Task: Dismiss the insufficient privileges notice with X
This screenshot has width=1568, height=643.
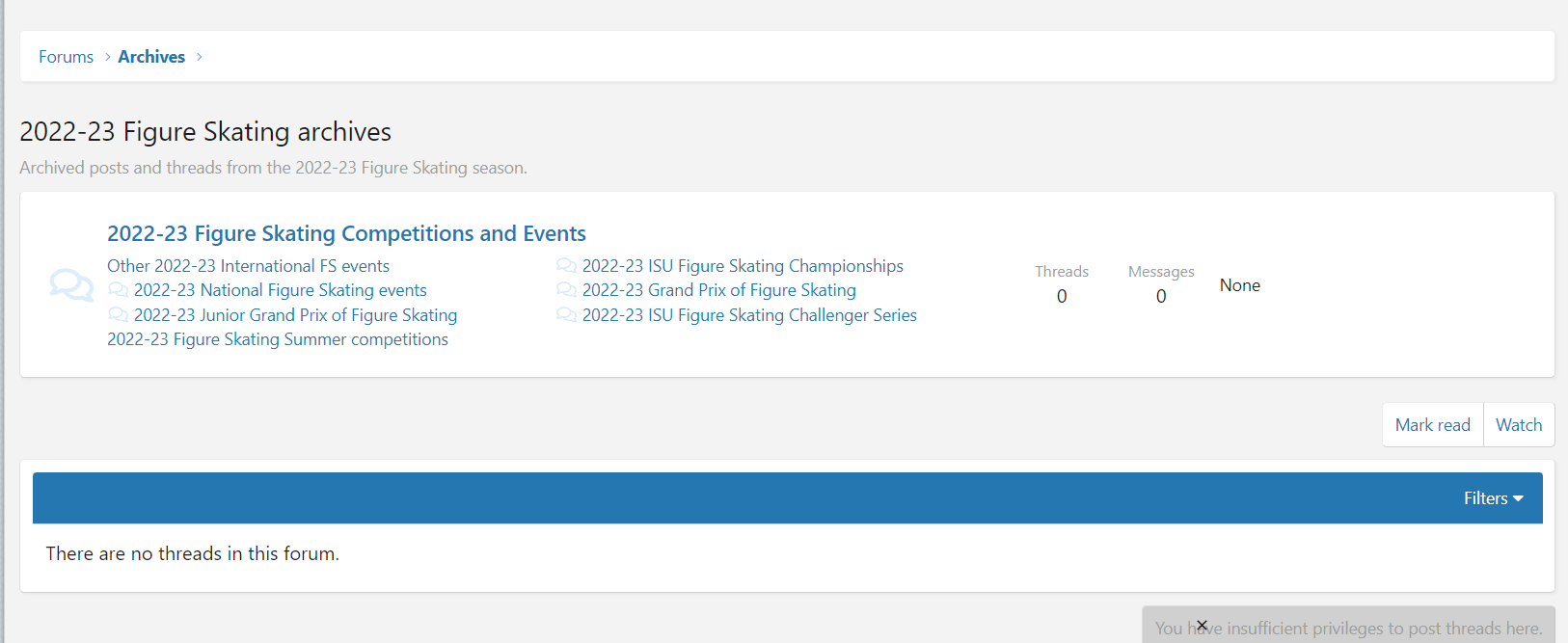Action: click(x=1202, y=625)
